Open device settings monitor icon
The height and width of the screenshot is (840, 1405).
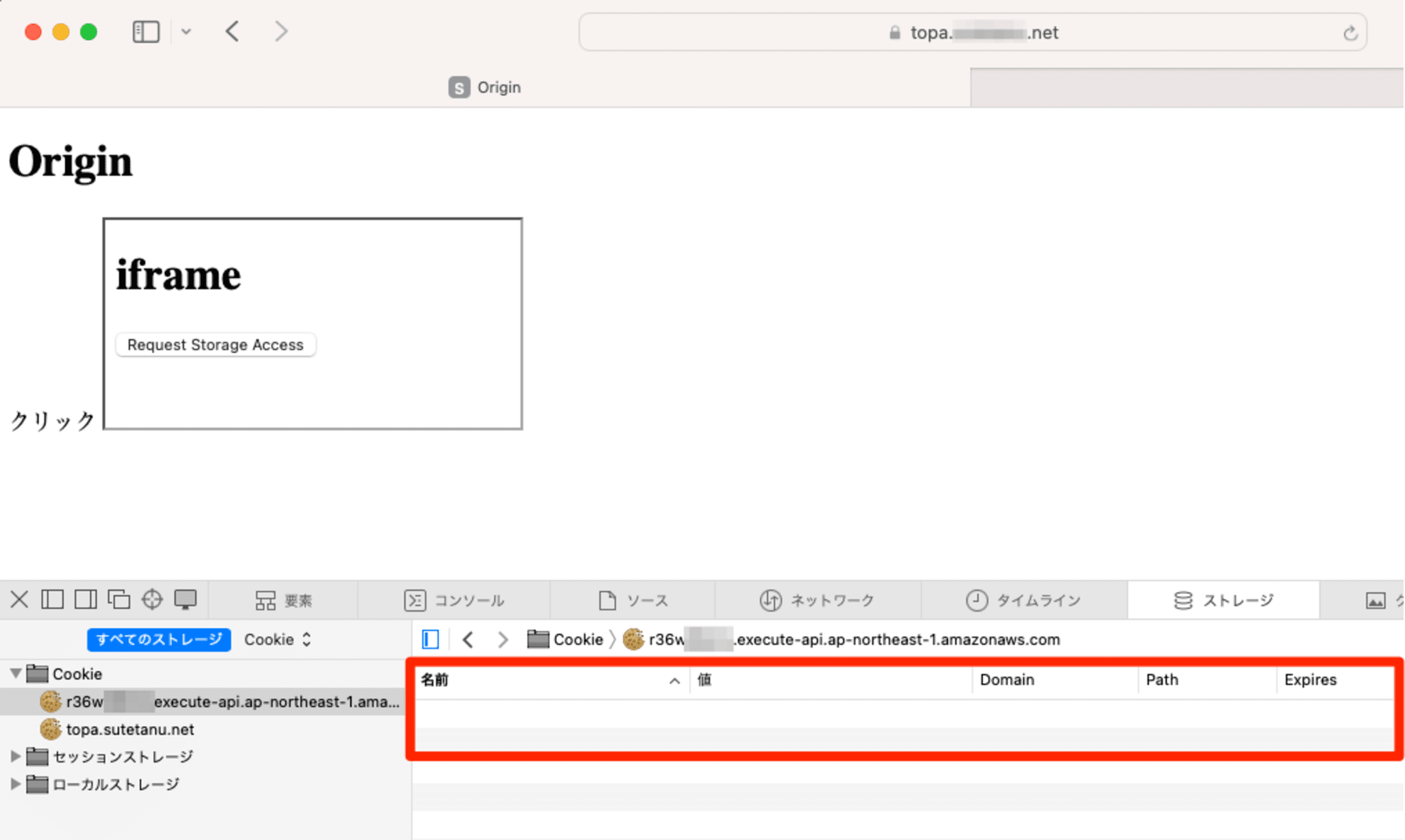[185, 600]
